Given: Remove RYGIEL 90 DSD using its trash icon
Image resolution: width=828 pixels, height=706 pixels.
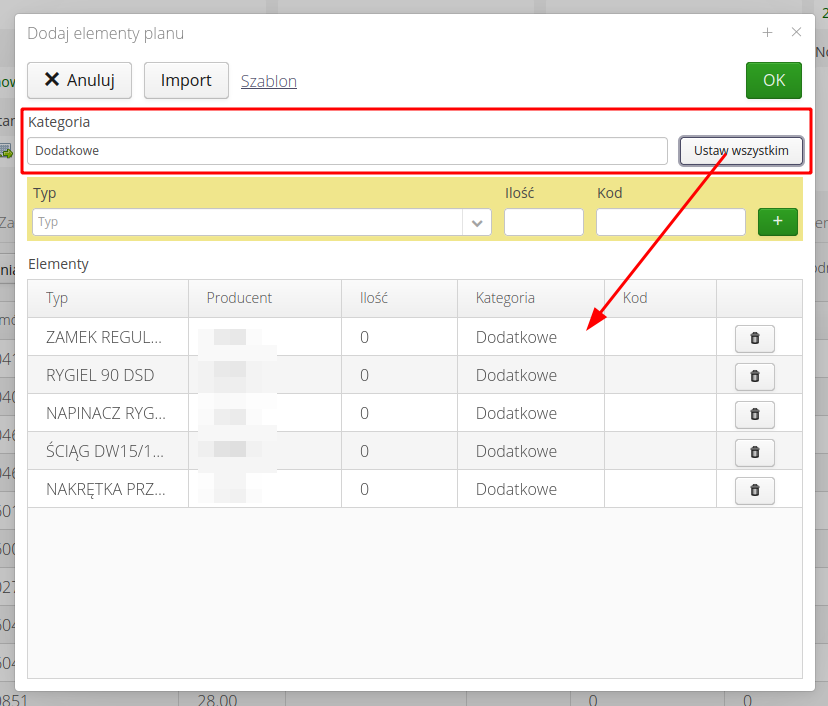Looking at the screenshot, I should pos(755,376).
